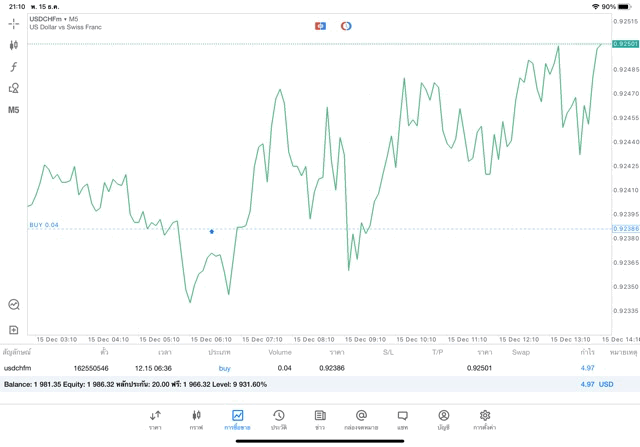The image size is (640, 447).
Task: Open the History tab
Action: pos(278,419)
